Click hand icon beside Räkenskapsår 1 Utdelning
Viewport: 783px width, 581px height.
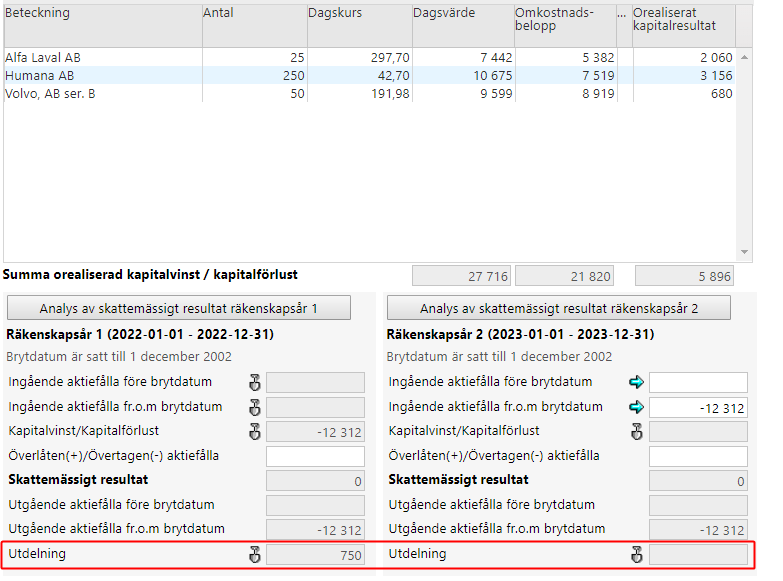point(255,555)
